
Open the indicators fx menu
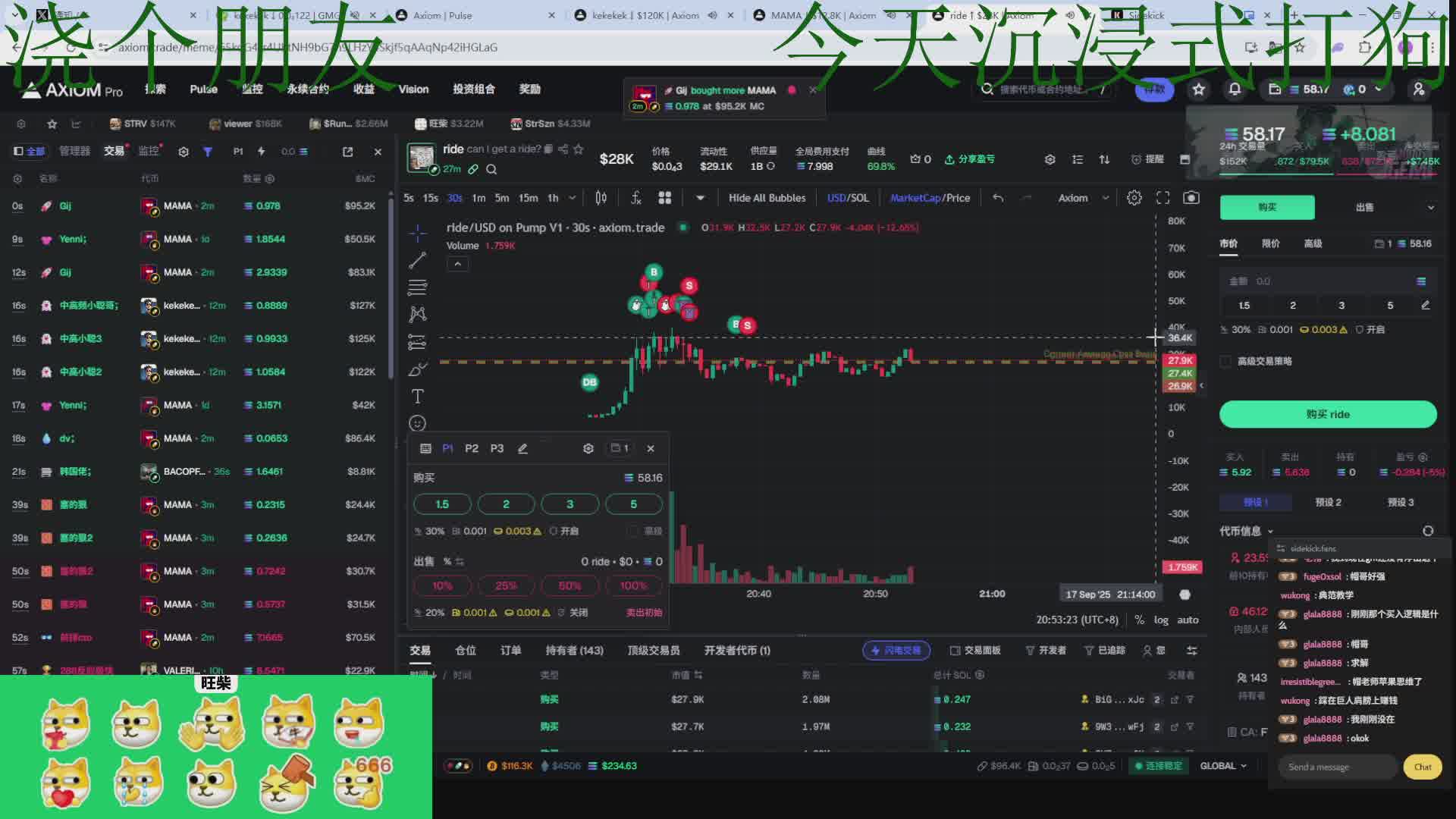click(635, 198)
